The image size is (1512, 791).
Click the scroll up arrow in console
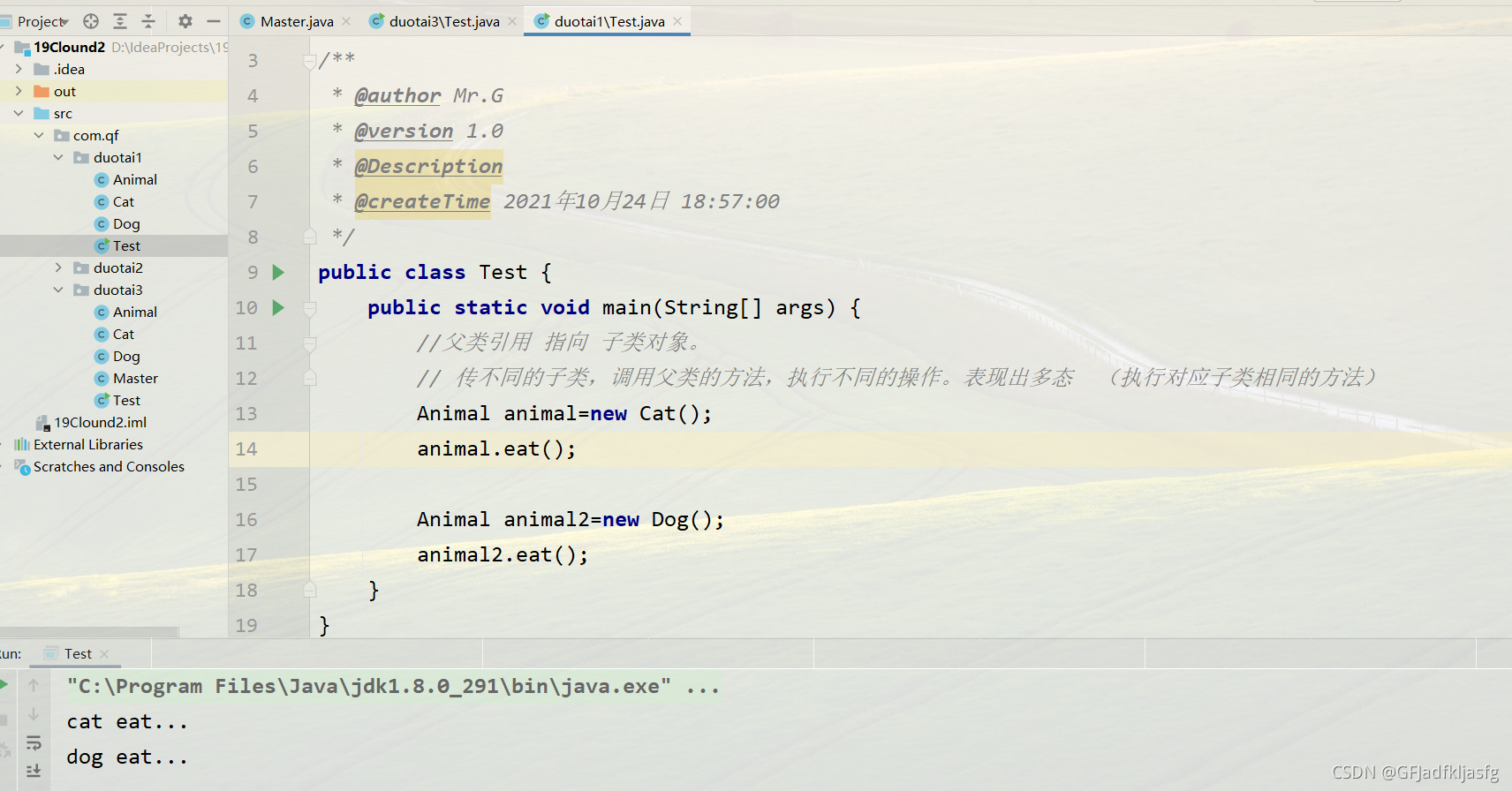coord(34,685)
